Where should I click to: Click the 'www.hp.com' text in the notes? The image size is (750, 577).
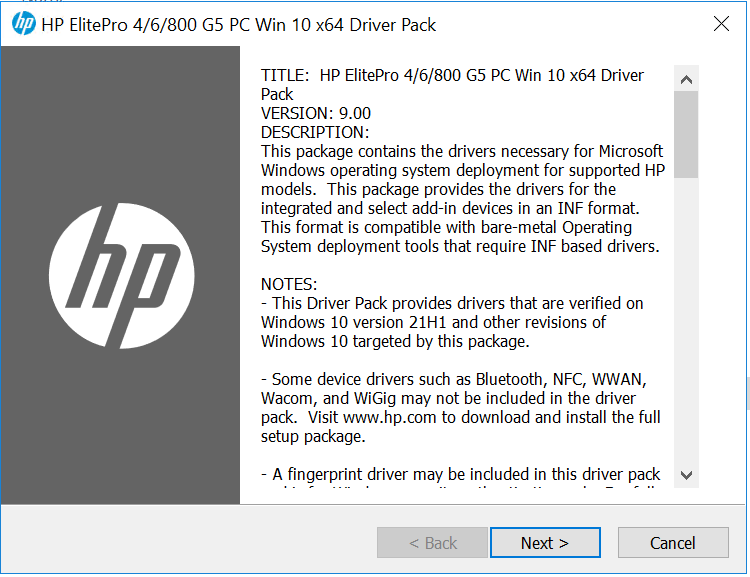click(x=390, y=418)
